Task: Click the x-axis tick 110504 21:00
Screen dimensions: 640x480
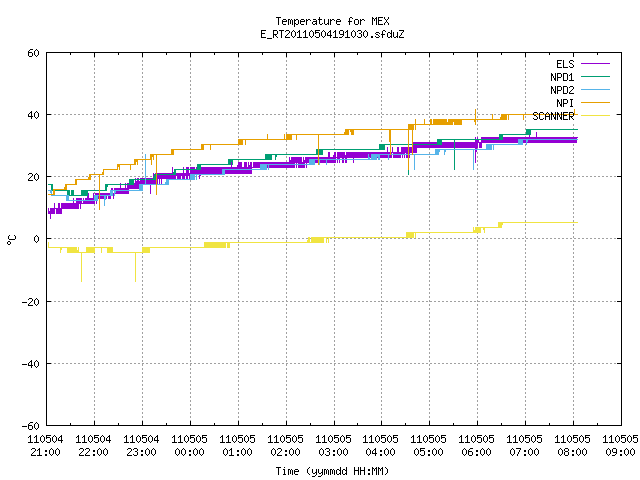Action: point(45,446)
